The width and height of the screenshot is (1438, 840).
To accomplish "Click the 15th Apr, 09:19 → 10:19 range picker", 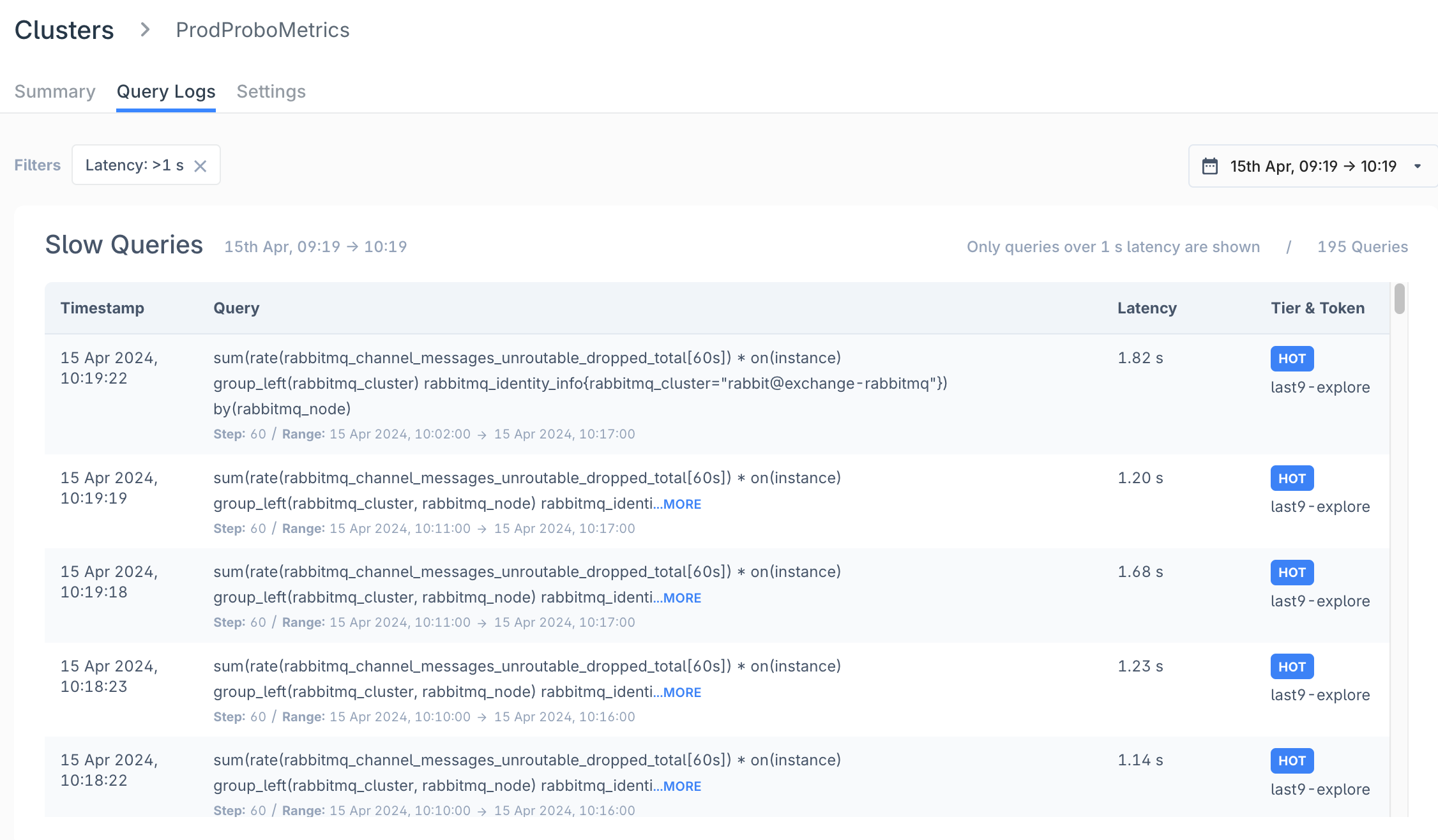I will 1313,166.
